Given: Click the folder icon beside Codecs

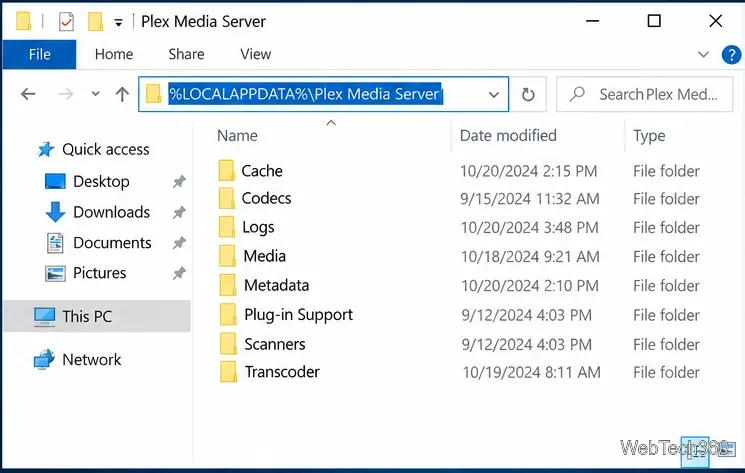Looking at the screenshot, I should click(227, 199).
